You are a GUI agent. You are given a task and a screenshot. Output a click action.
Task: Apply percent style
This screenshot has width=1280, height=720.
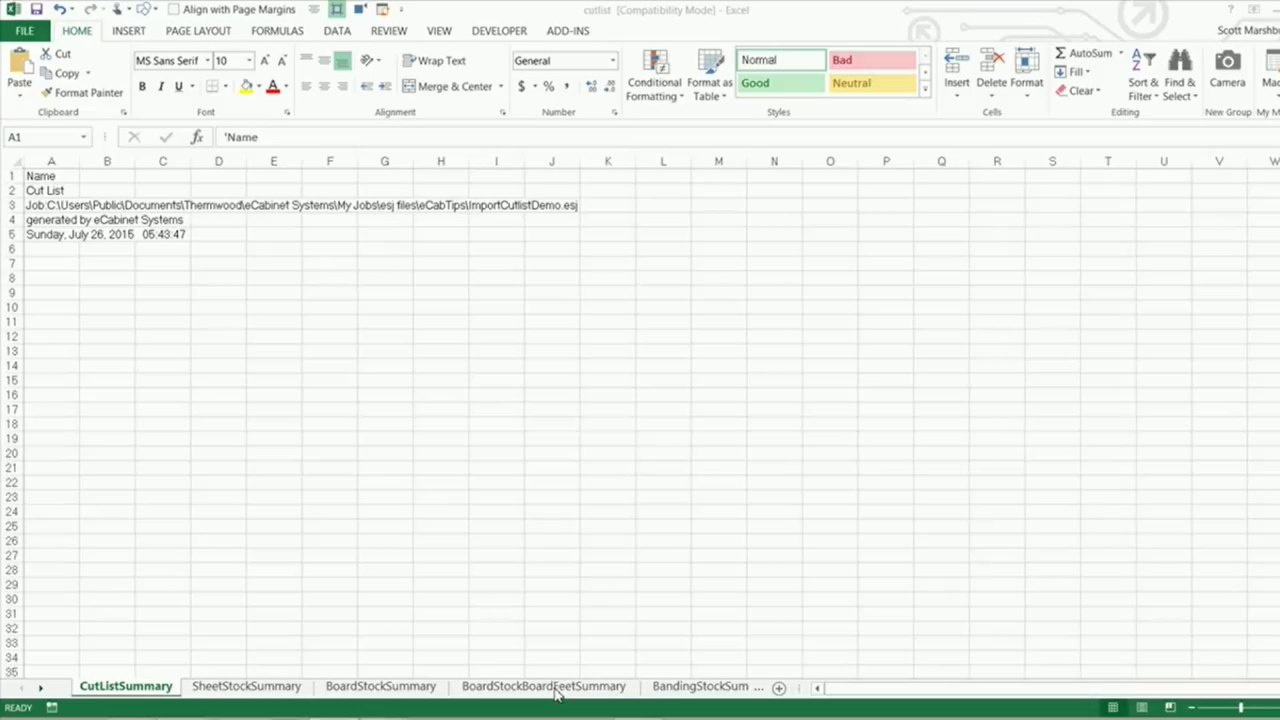point(548,87)
